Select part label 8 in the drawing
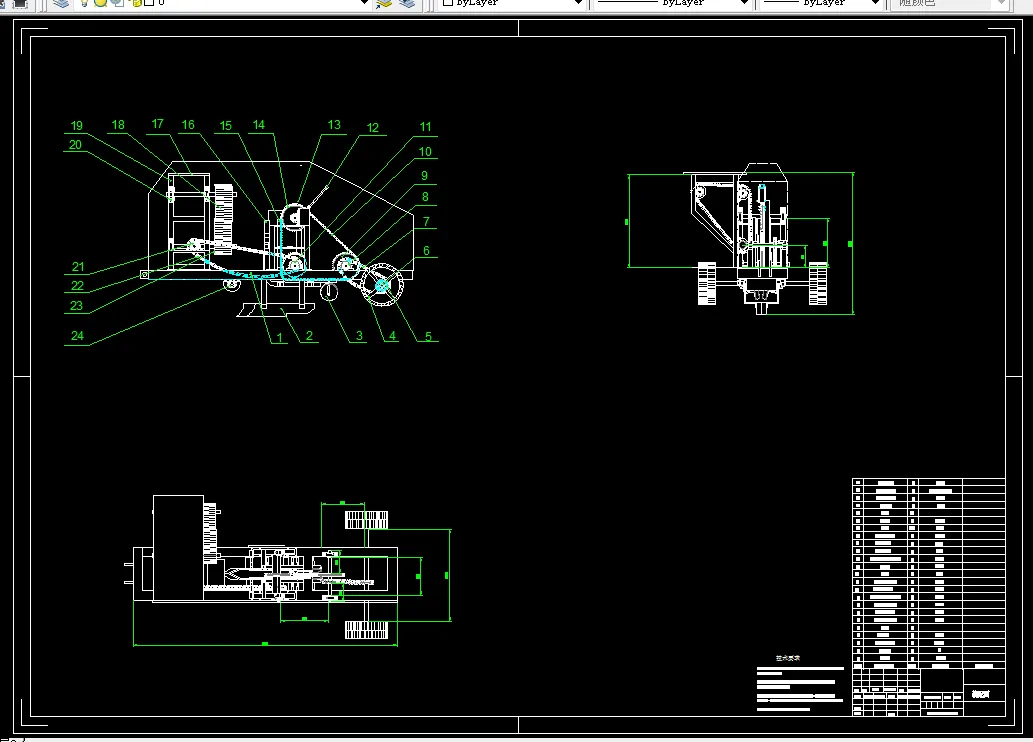1033x742 pixels. point(425,196)
